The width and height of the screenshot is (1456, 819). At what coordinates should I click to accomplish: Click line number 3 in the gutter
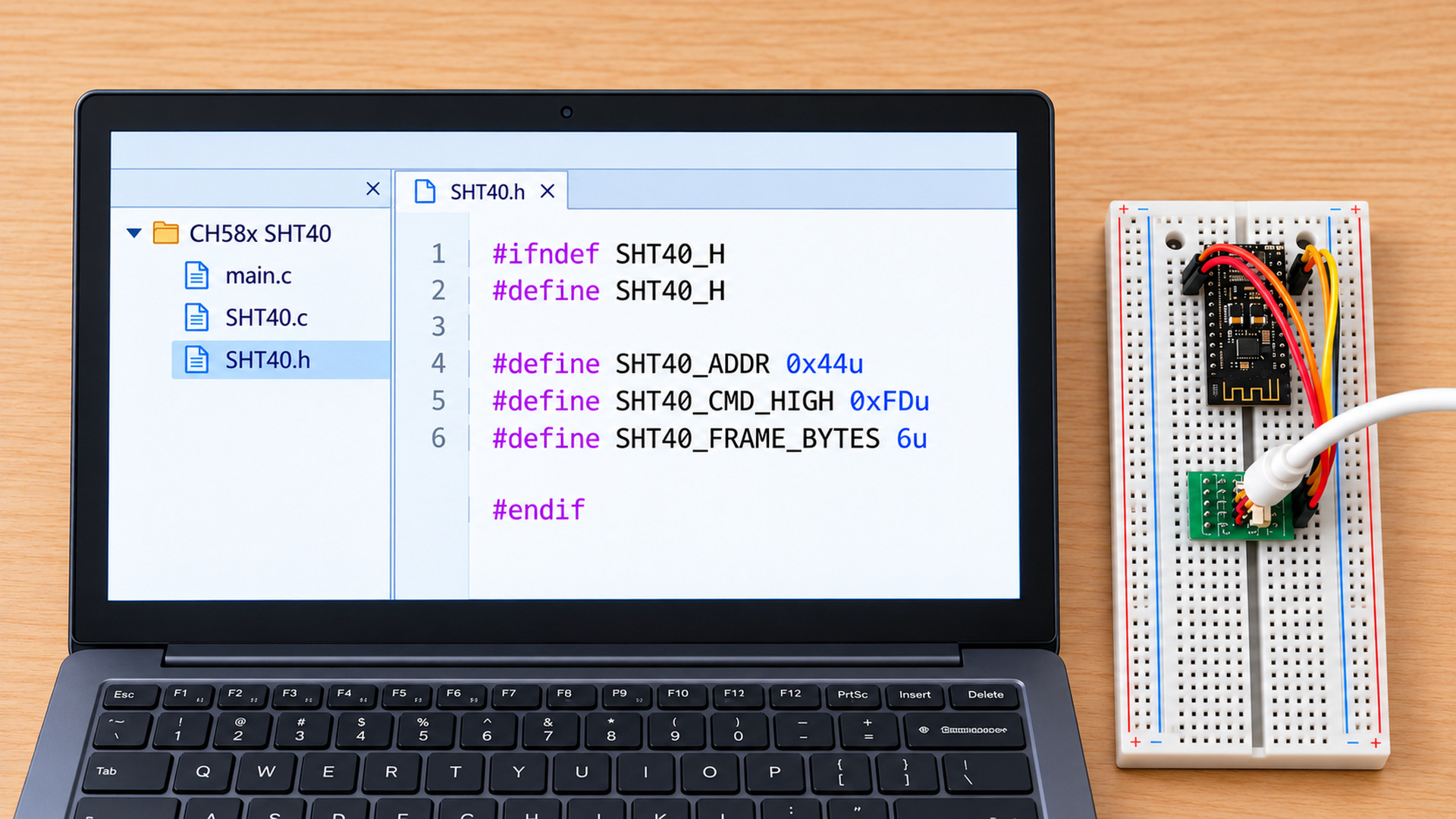click(x=438, y=327)
